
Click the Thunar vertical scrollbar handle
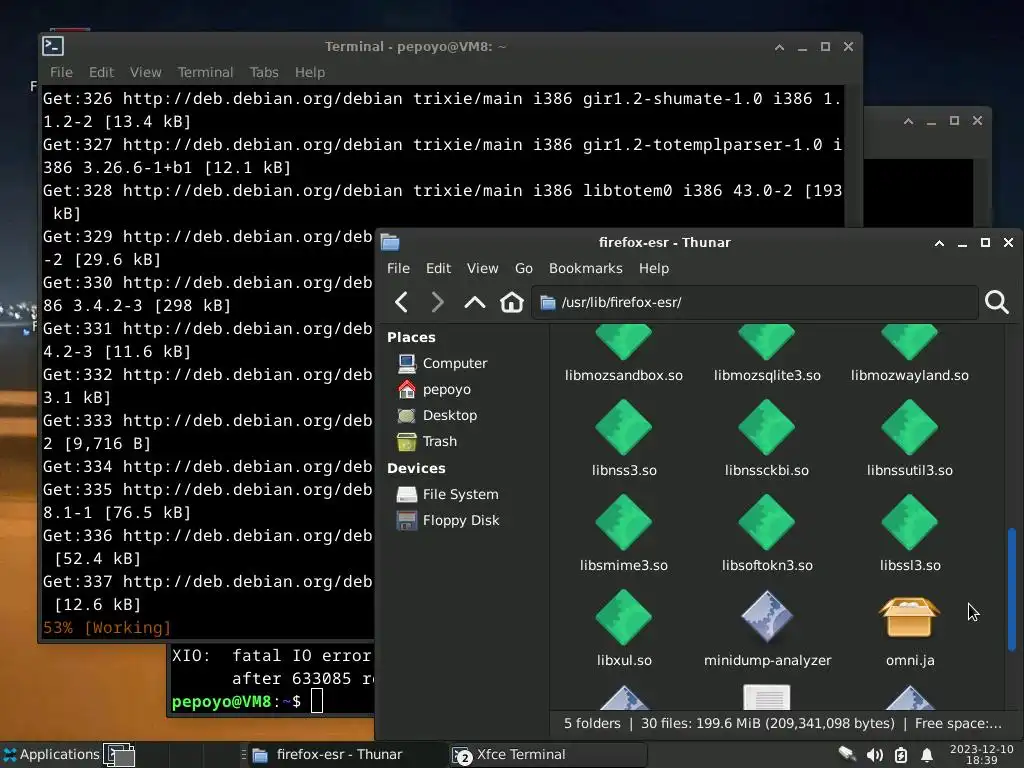click(1012, 589)
